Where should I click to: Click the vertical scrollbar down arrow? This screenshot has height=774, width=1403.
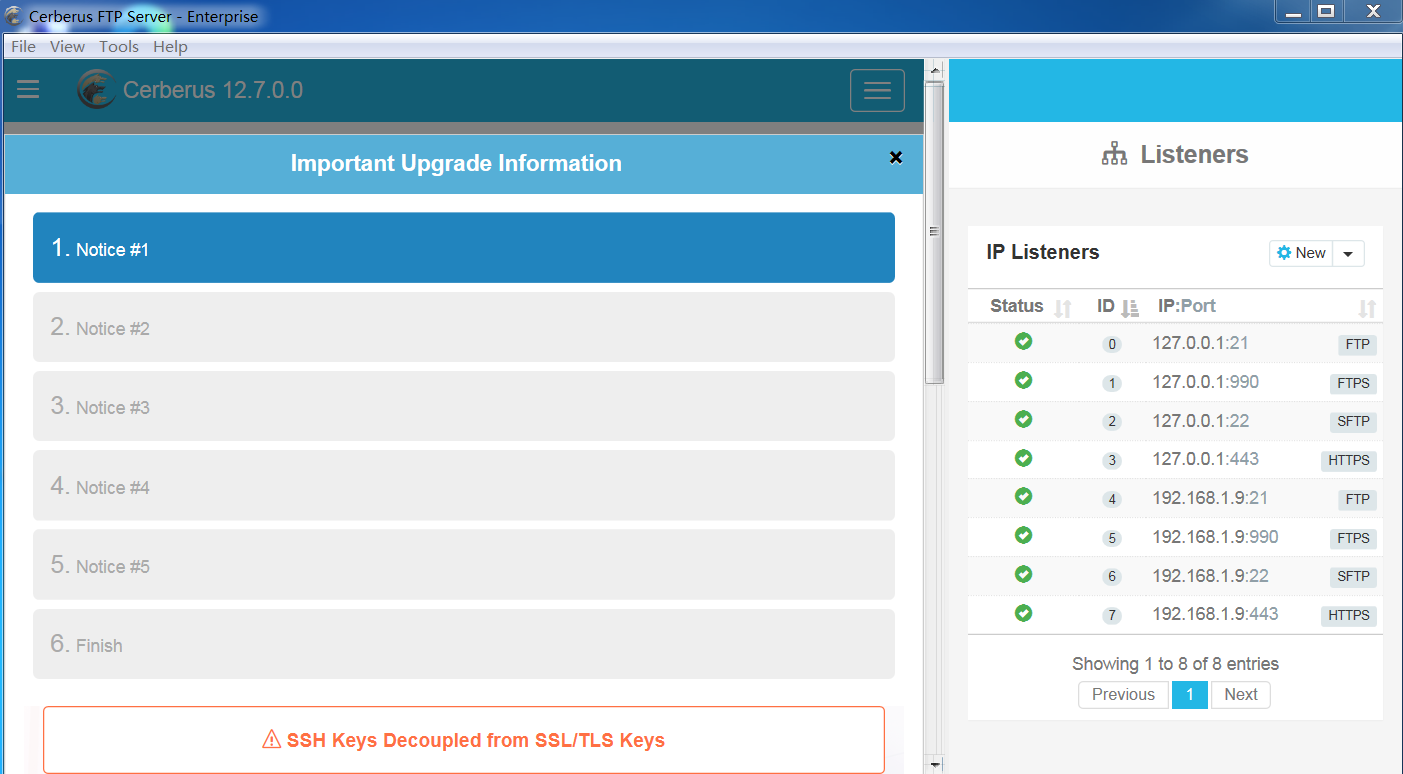(935, 764)
